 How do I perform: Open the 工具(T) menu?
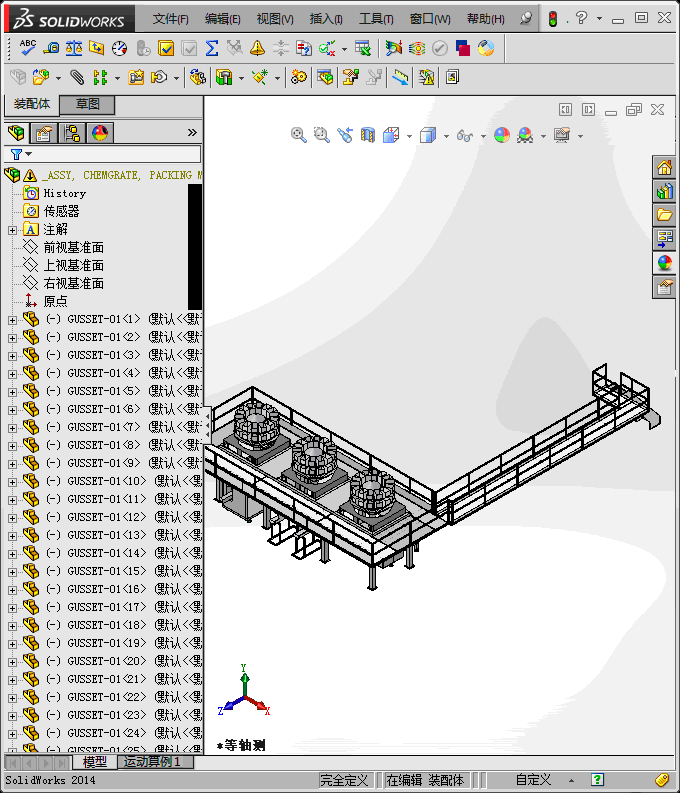pyautogui.click(x=376, y=19)
